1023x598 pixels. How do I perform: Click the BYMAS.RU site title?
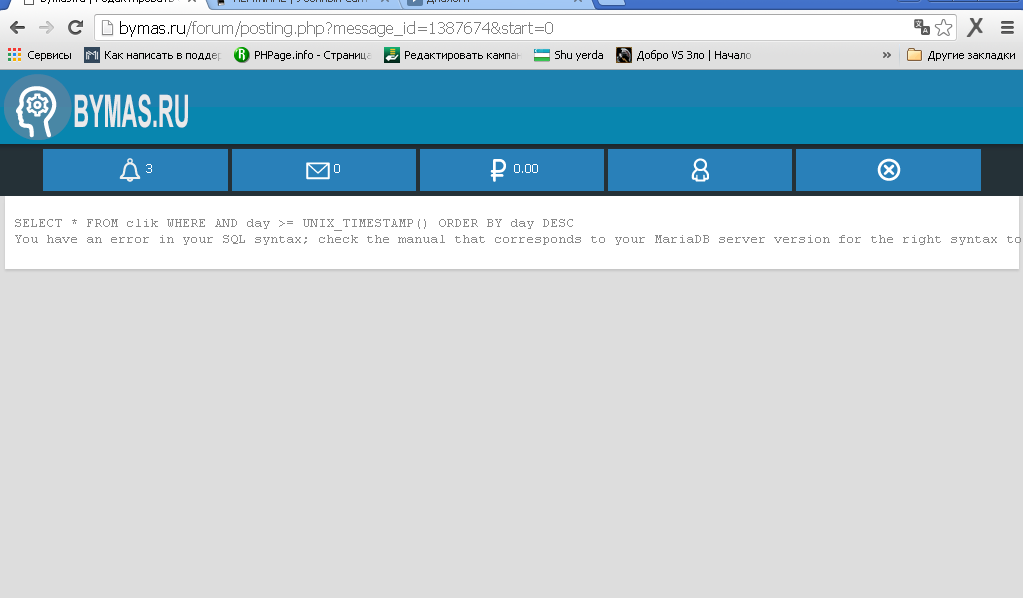131,111
